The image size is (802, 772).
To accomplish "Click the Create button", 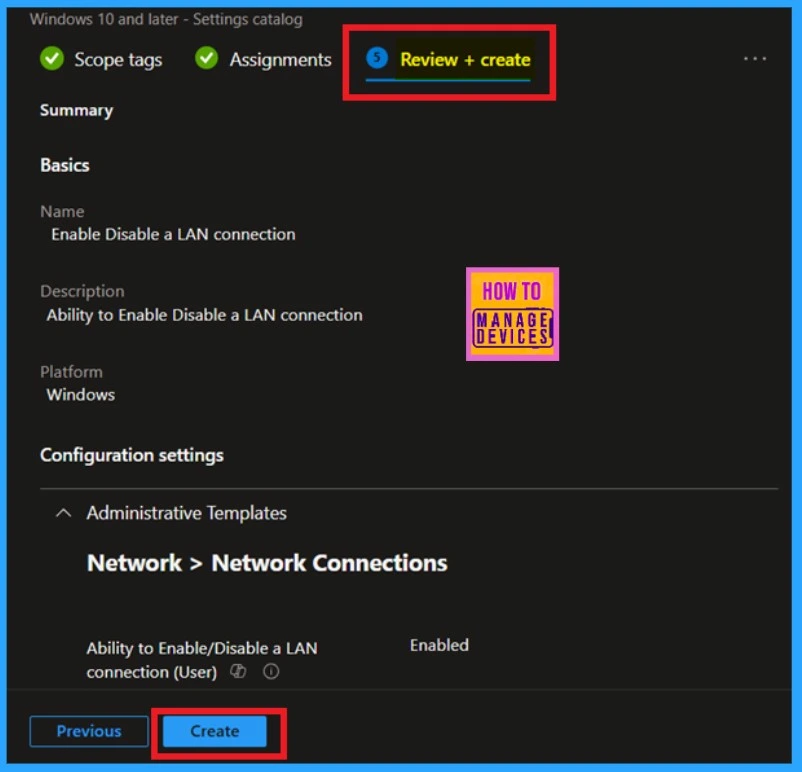I will [215, 731].
